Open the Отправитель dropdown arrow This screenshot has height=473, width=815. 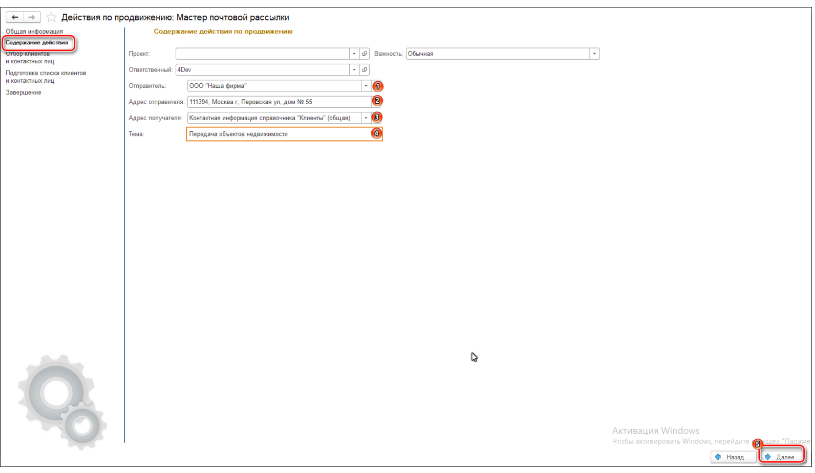pos(365,86)
